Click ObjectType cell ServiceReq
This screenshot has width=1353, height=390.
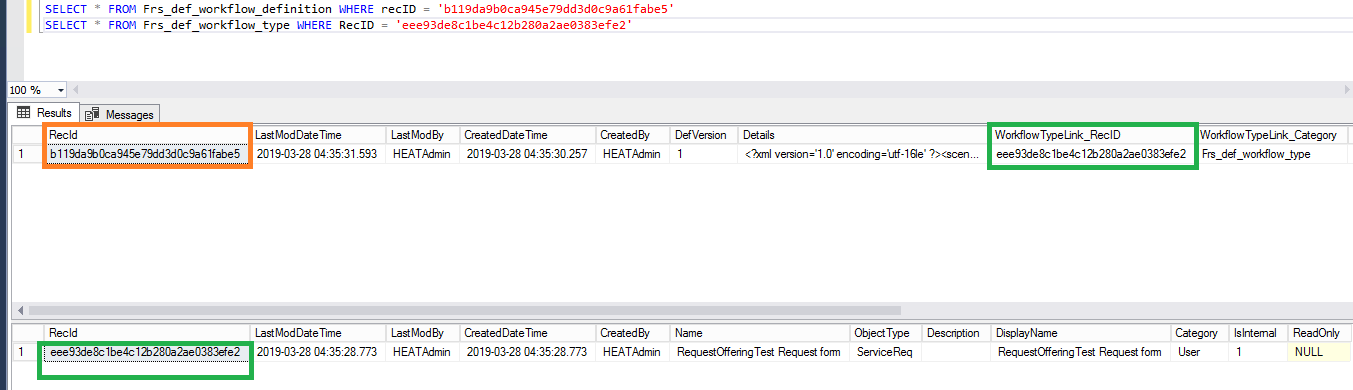coord(886,352)
